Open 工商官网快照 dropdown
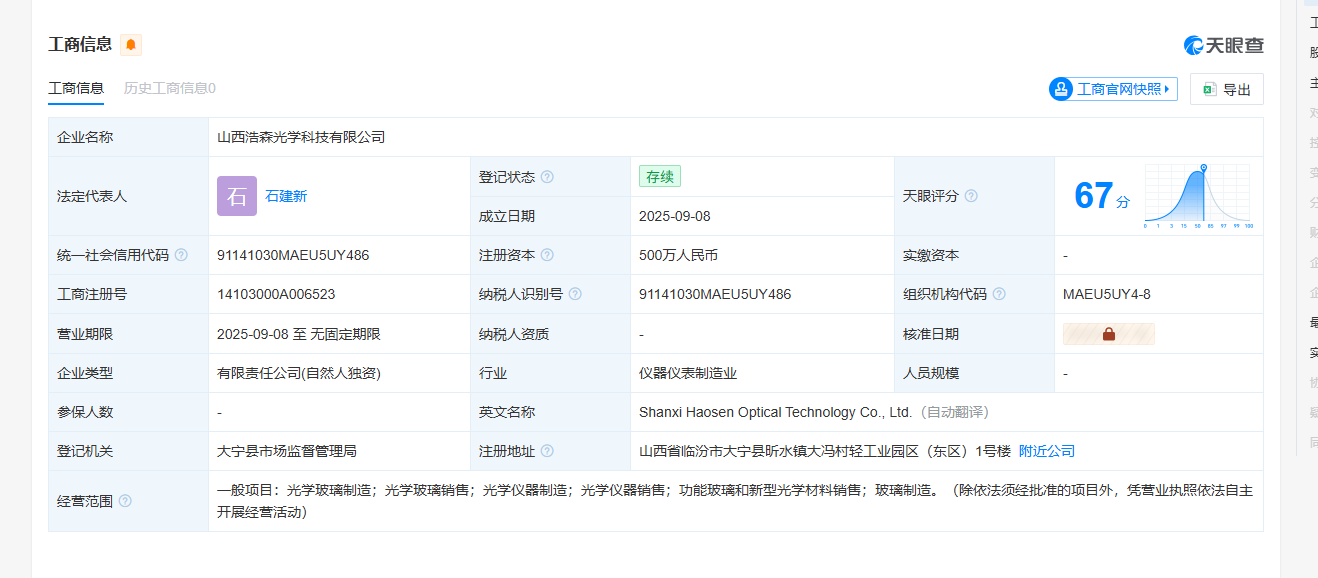Screen dimensions: 1318x578 tap(1113, 89)
